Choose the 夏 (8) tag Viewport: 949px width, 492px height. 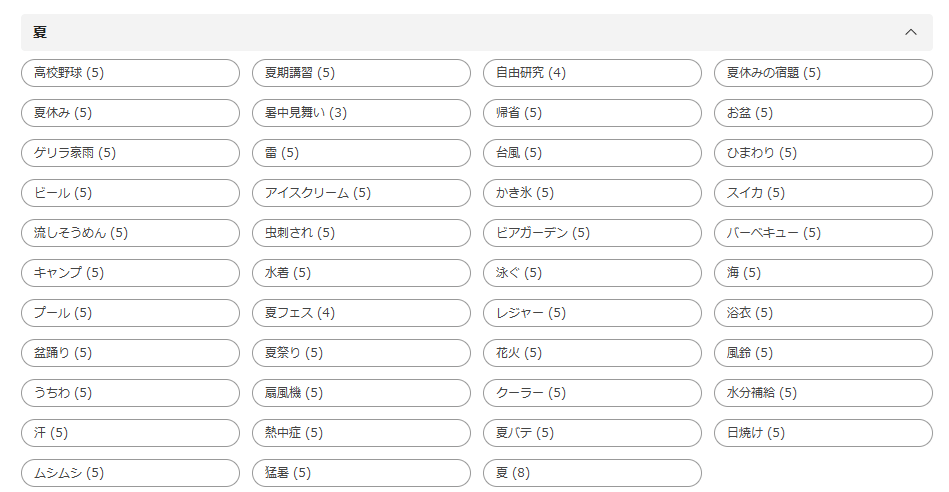pyautogui.click(x=592, y=473)
